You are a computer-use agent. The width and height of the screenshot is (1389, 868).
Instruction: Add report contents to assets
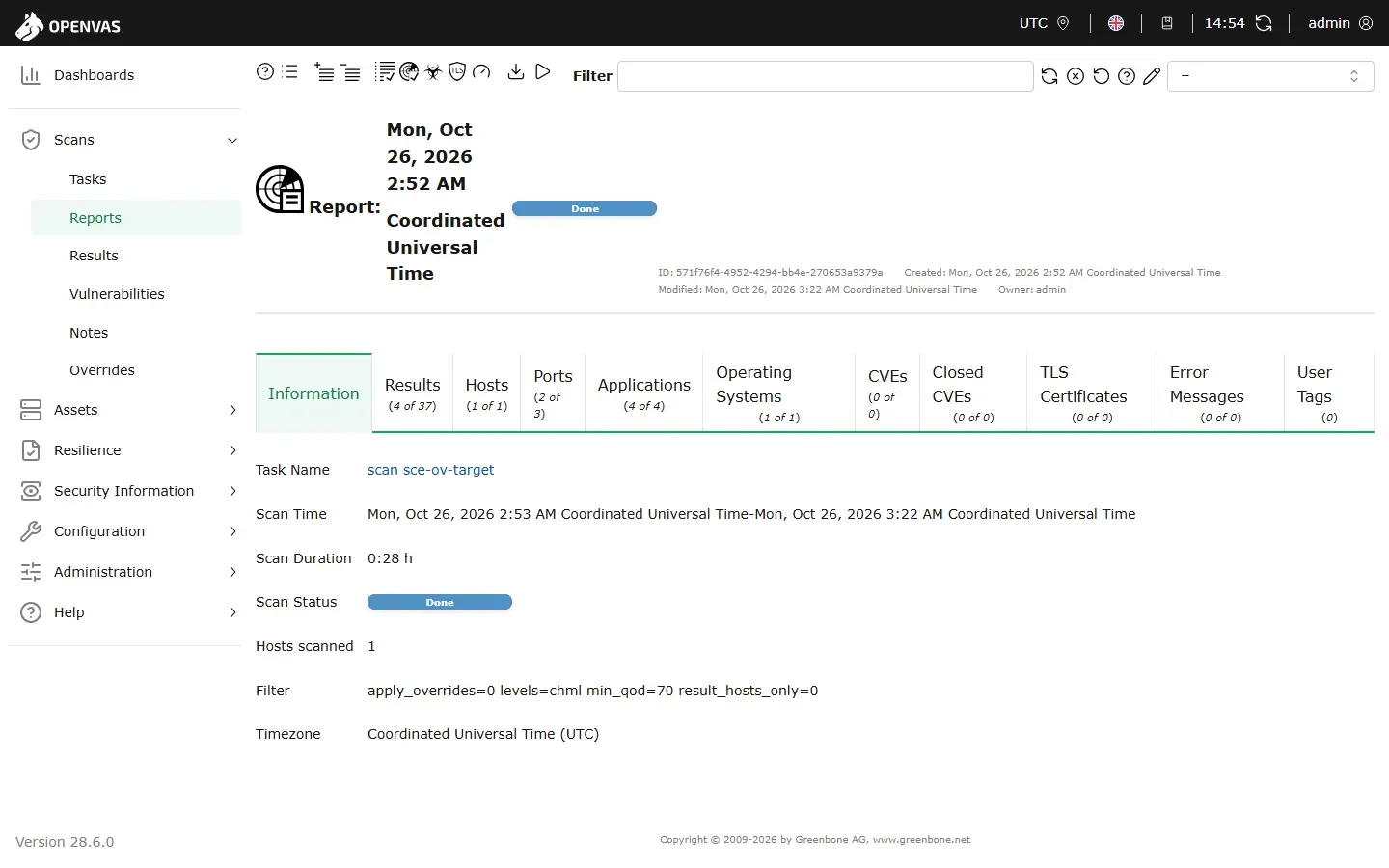324,72
